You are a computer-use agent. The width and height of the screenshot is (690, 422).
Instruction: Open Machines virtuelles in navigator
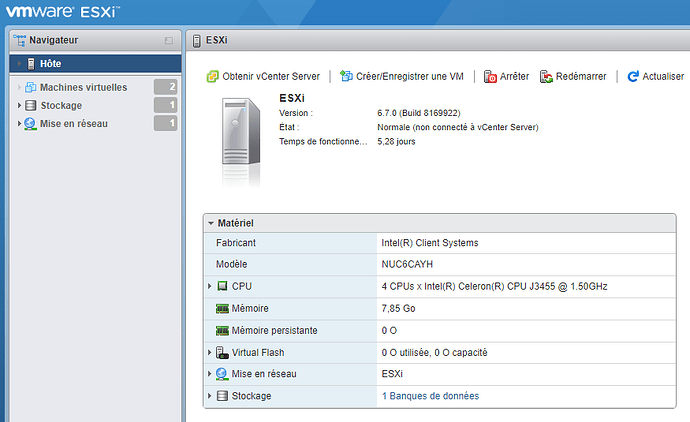click(84, 88)
